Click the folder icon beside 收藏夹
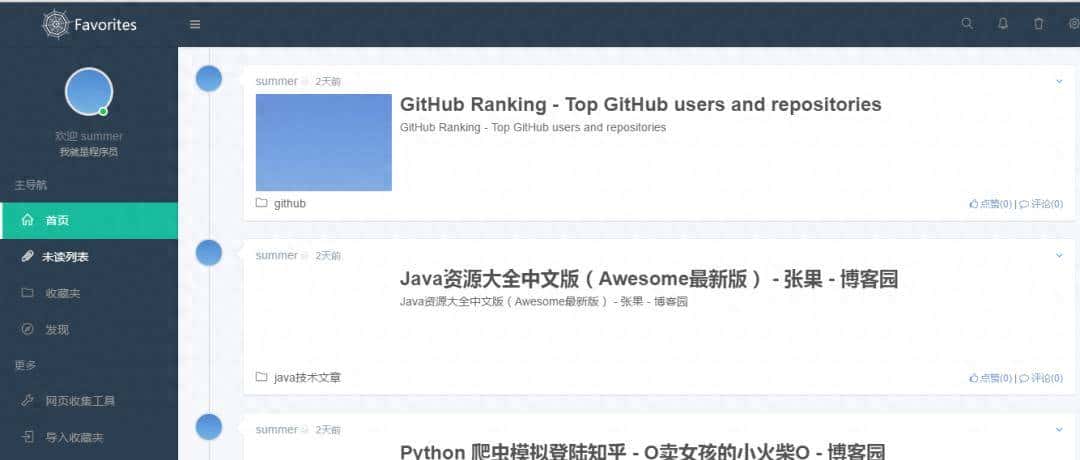1080x460 pixels. coord(28,293)
